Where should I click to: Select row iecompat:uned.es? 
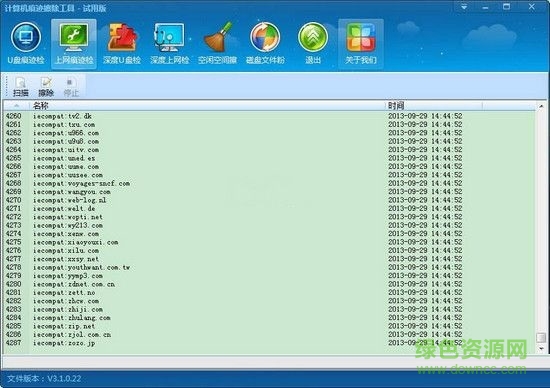tap(269, 158)
